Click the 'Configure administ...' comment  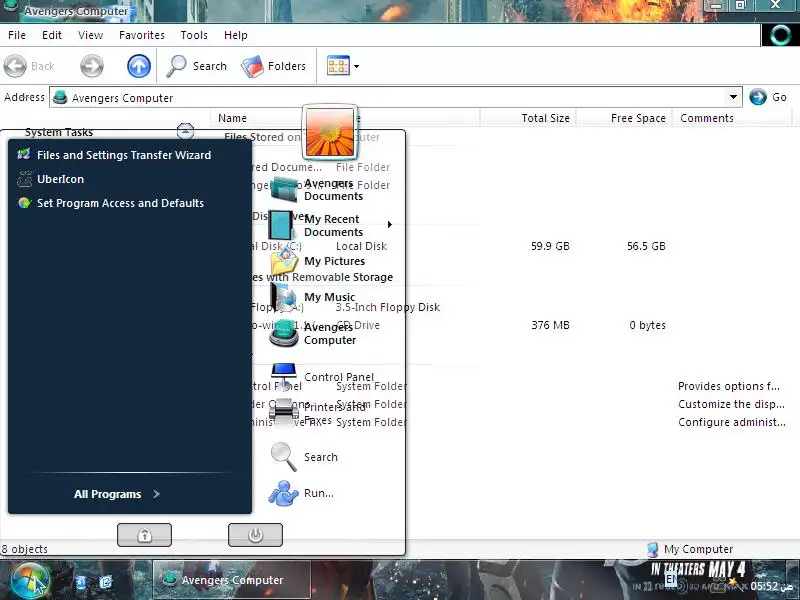pos(732,422)
